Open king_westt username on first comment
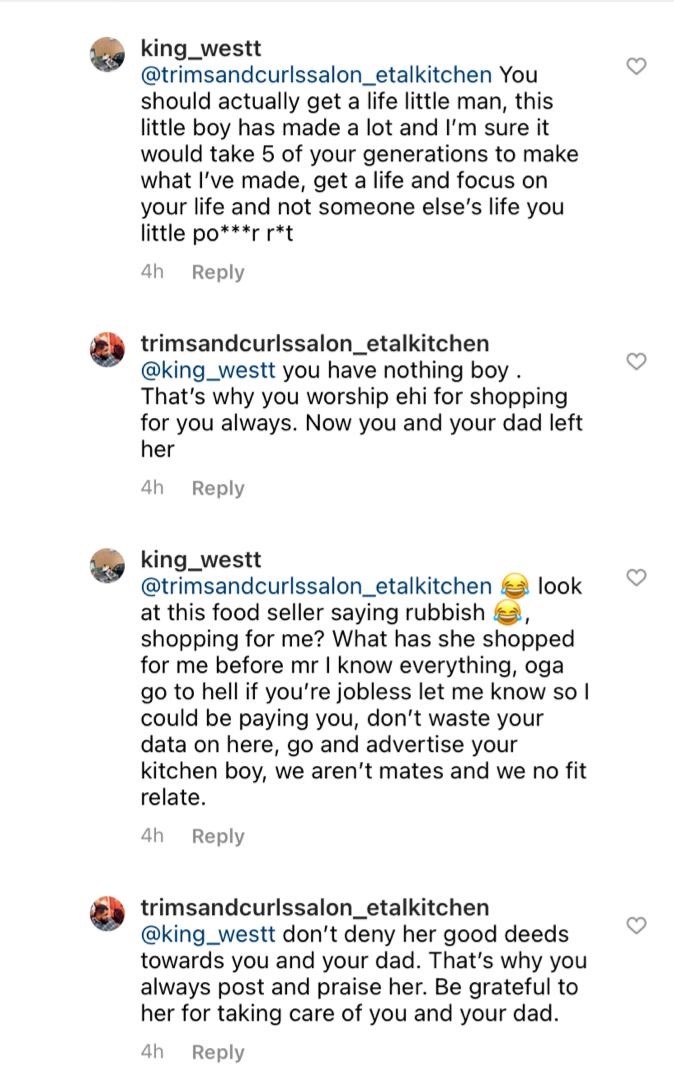674x1080 pixels. [201, 49]
